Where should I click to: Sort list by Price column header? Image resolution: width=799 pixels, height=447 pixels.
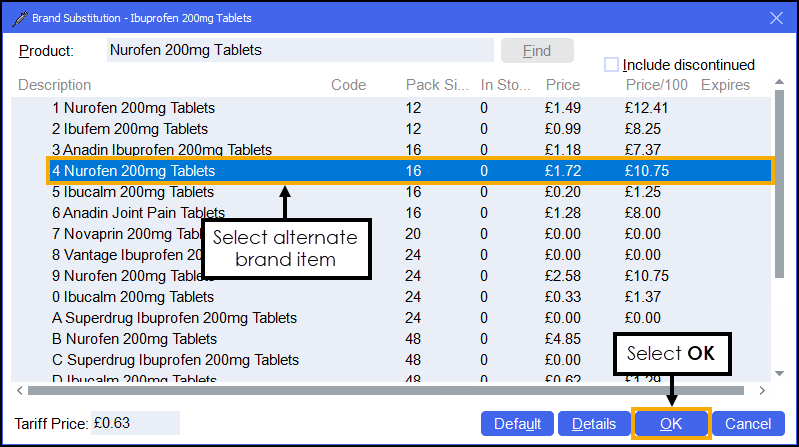tap(563, 86)
